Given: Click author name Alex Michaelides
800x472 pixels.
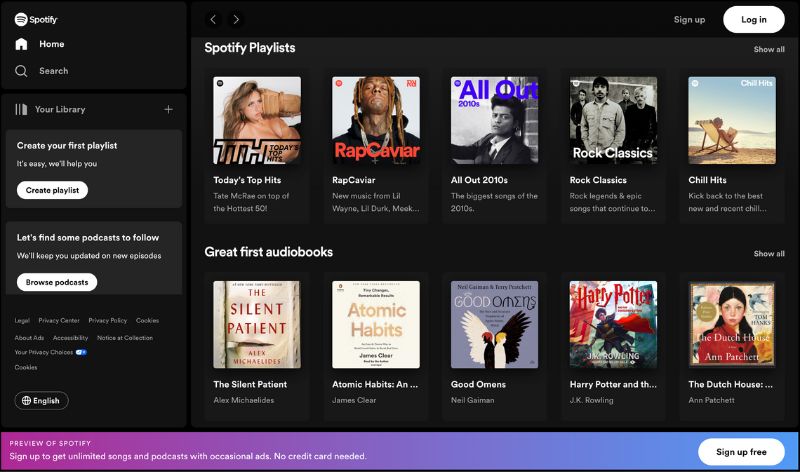Looking at the screenshot, I should click(x=243, y=401).
